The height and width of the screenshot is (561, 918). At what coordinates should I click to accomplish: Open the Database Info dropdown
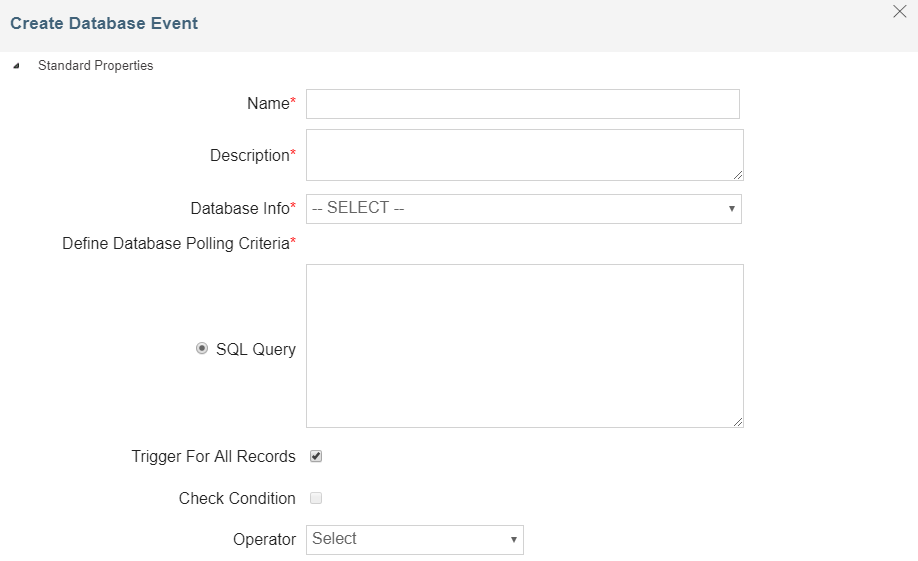tap(523, 208)
